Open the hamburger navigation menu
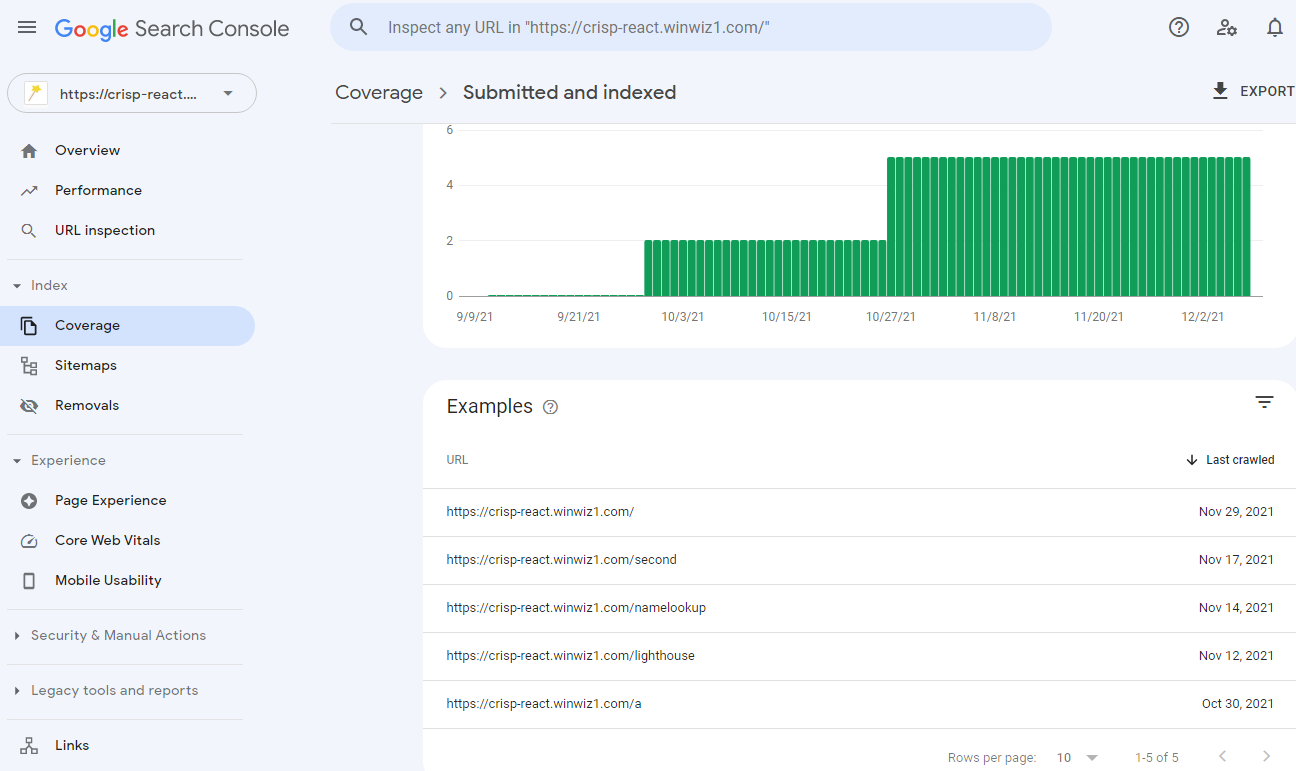 click(27, 28)
